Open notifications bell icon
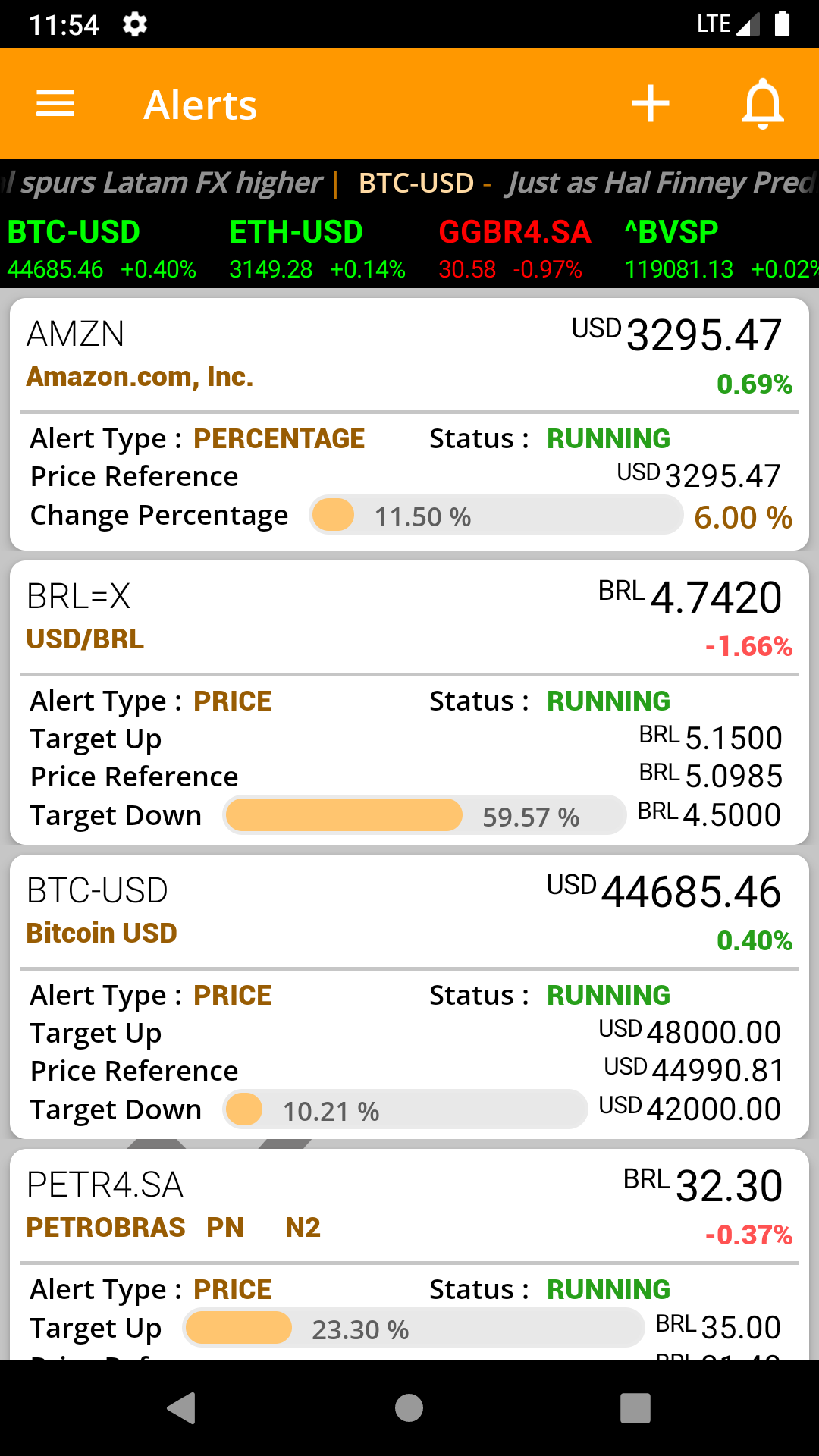This screenshot has width=819, height=1456. 762,104
